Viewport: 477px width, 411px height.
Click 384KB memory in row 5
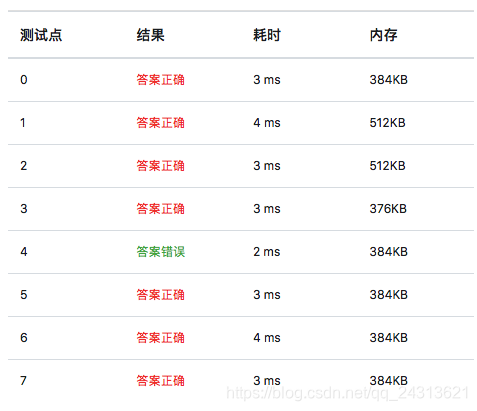point(389,295)
